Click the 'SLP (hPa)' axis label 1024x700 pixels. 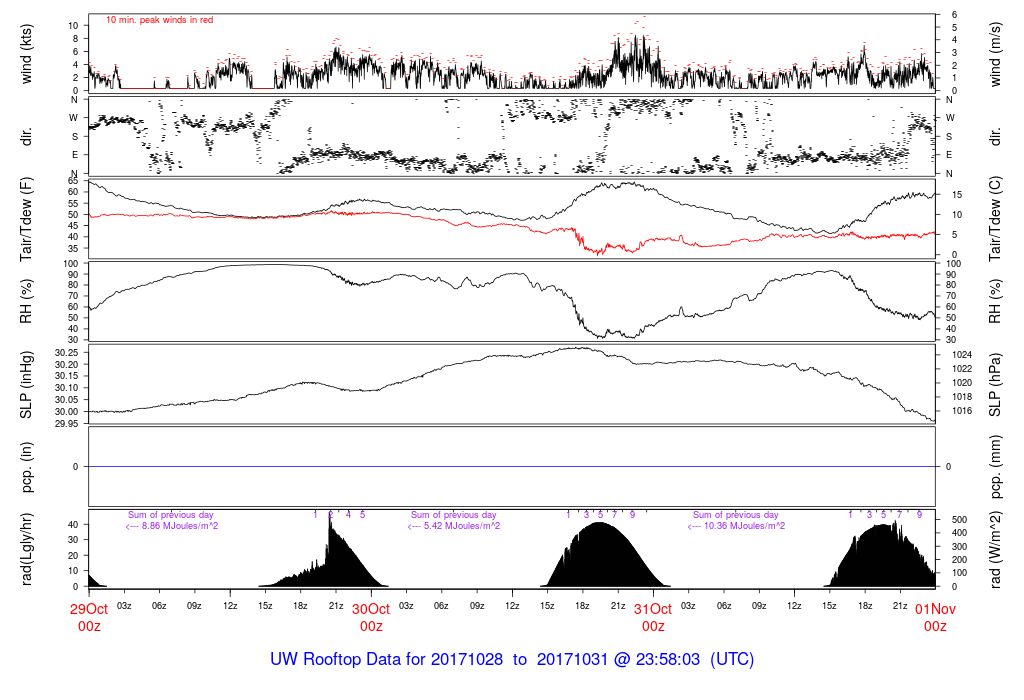pos(995,385)
